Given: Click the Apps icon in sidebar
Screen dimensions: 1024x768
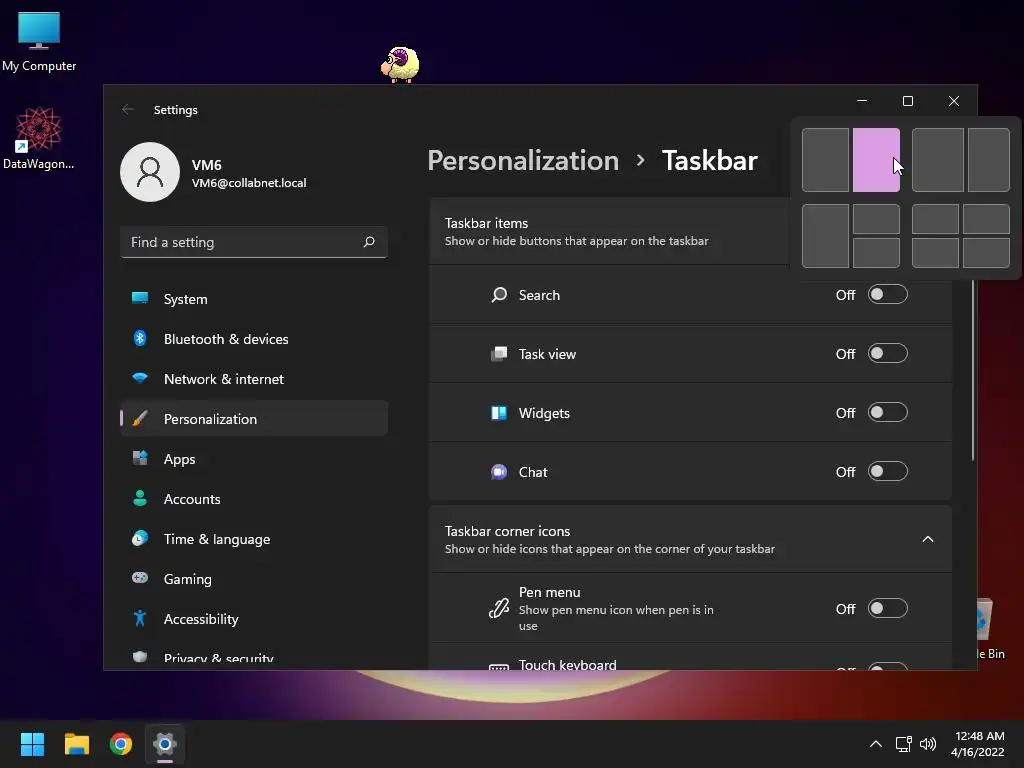Looking at the screenshot, I should pyautogui.click(x=140, y=458).
